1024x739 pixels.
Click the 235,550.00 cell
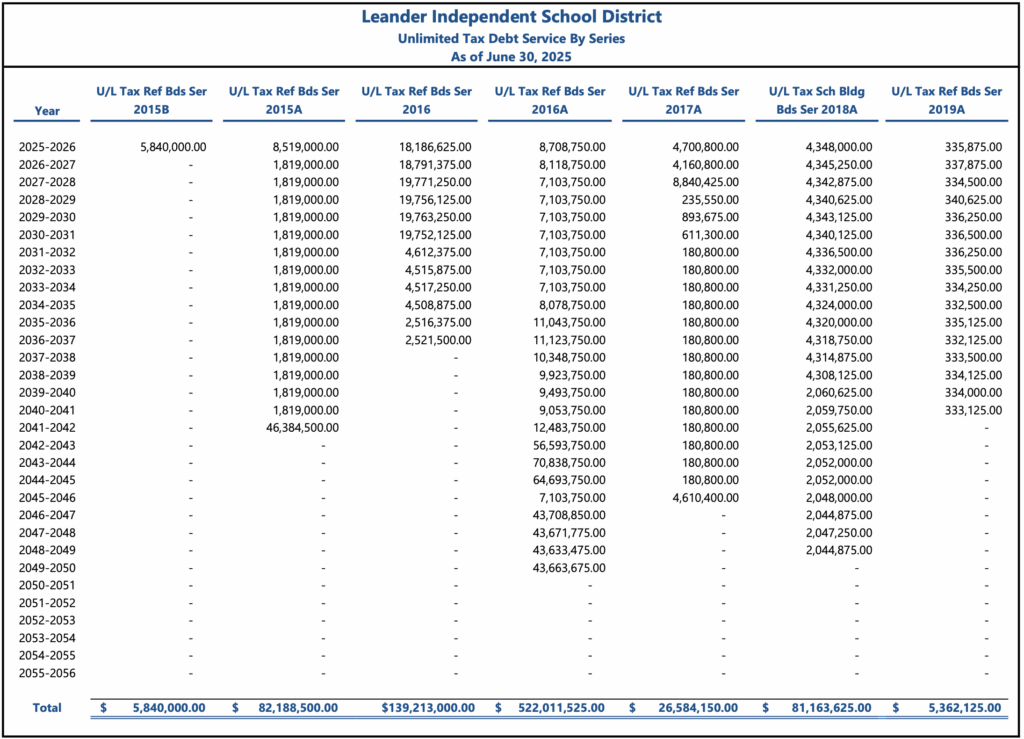(x=711, y=200)
